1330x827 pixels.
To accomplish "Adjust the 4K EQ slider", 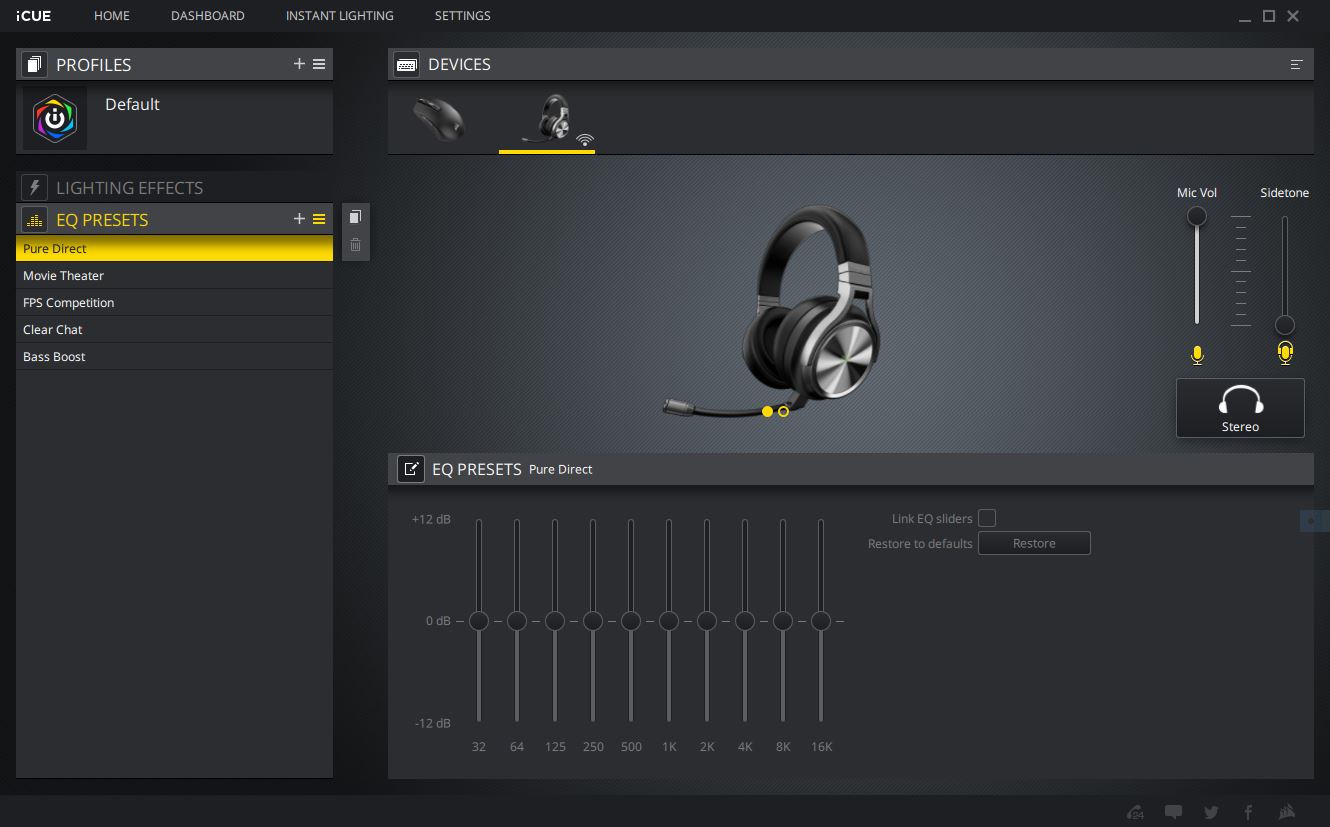I will click(x=744, y=621).
